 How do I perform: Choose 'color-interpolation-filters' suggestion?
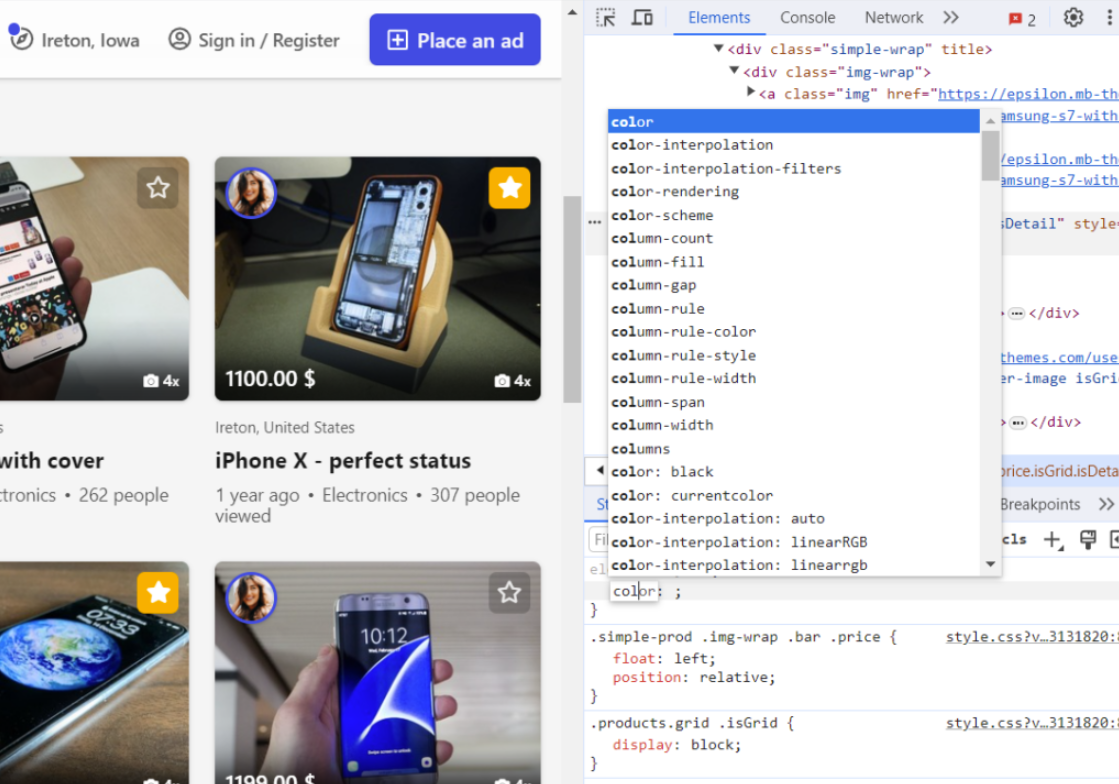click(x=794, y=168)
